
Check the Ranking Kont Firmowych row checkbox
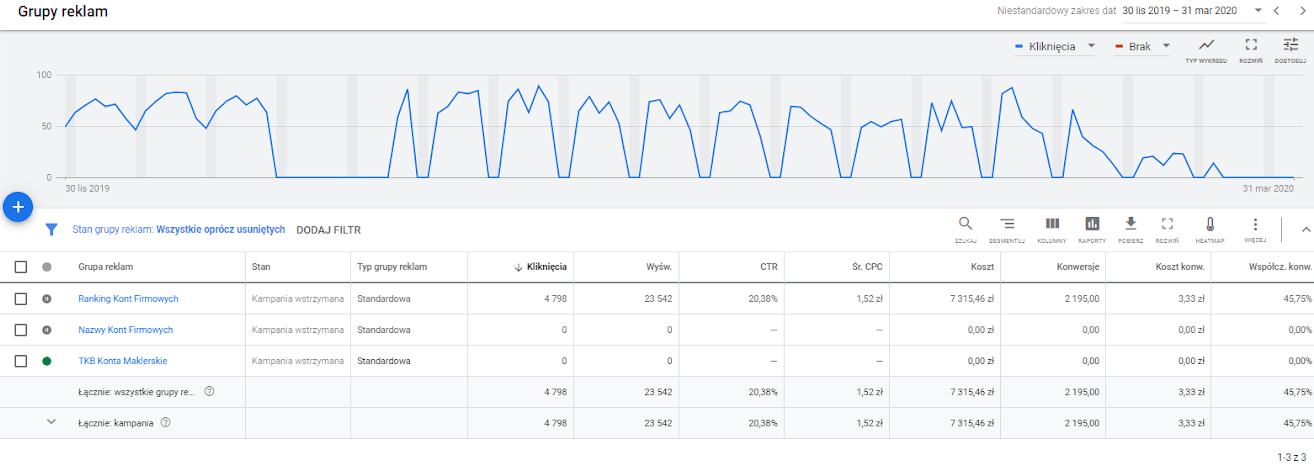pos(21,298)
